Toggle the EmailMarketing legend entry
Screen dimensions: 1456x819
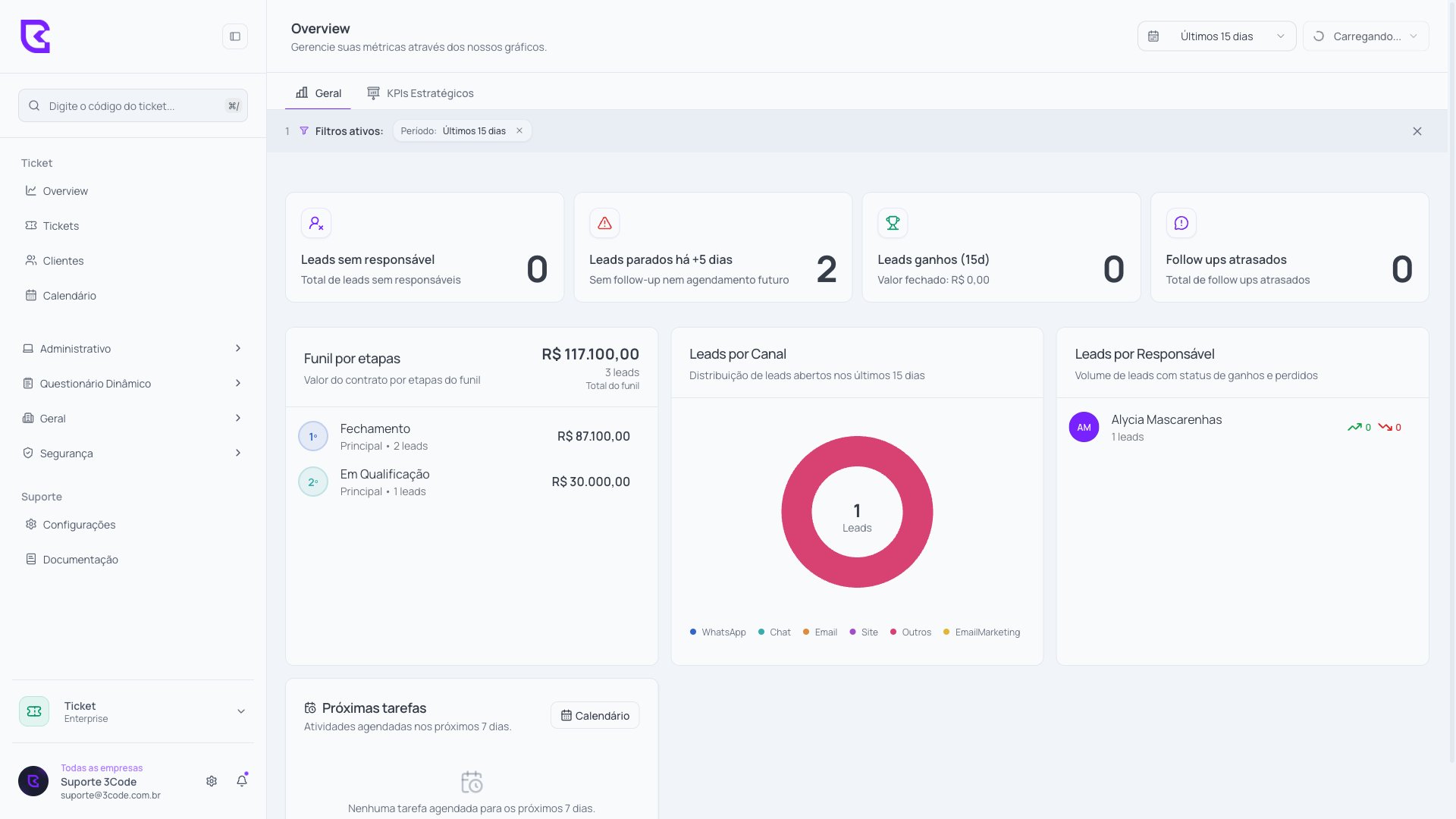pyautogui.click(x=981, y=632)
